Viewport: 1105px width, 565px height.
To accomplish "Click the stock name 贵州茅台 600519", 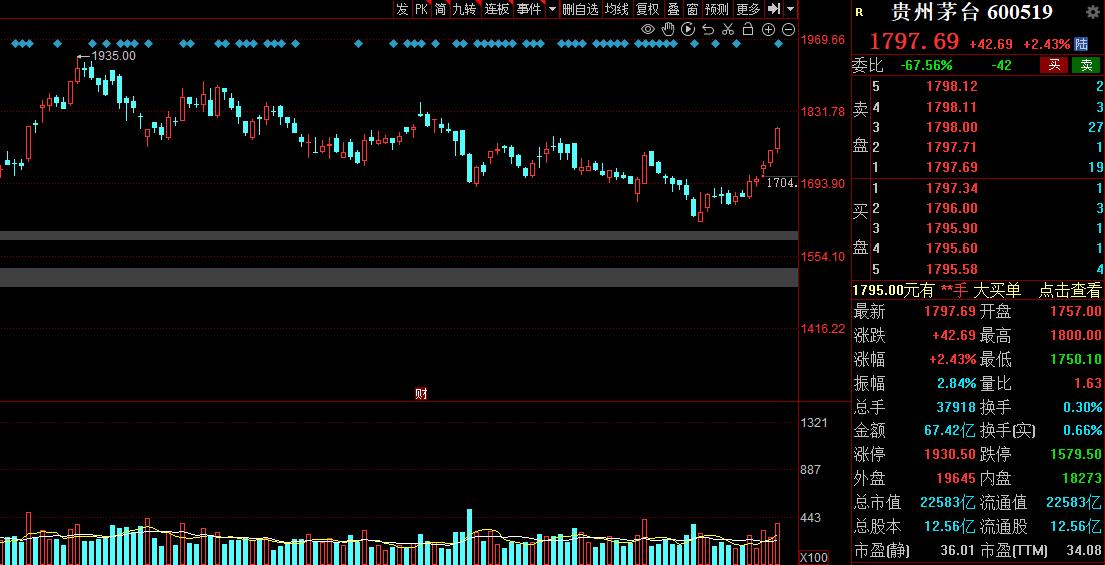I will point(973,11).
